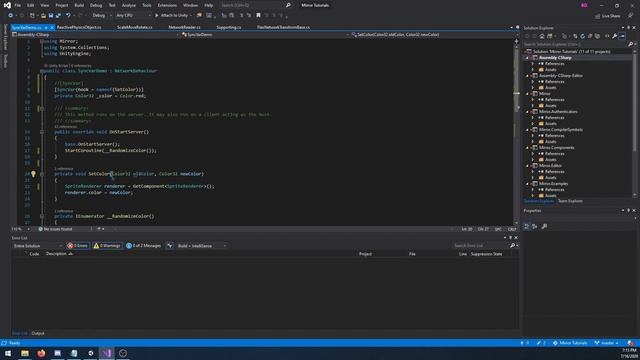Open the Entire Solution scope dropdown
Screen dimensions: 640x360
click(x=38, y=246)
